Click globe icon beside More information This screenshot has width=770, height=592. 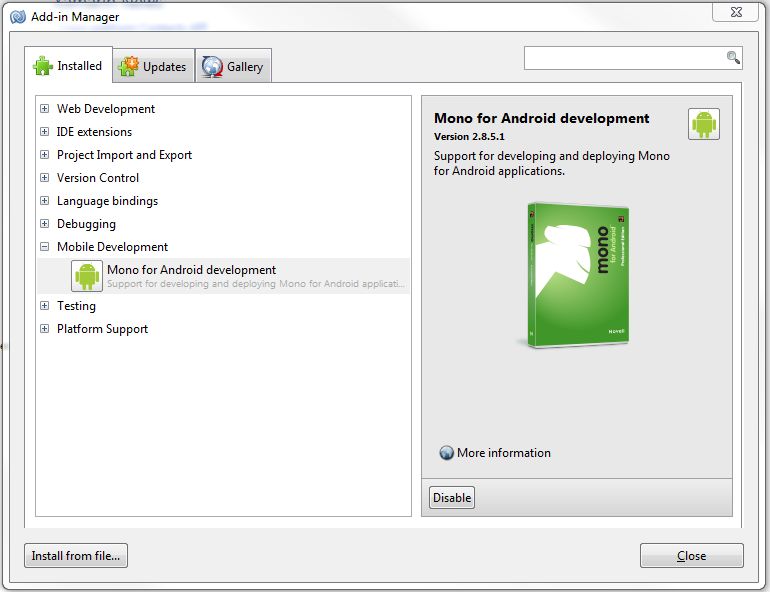pyautogui.click(x=446, y=453)
